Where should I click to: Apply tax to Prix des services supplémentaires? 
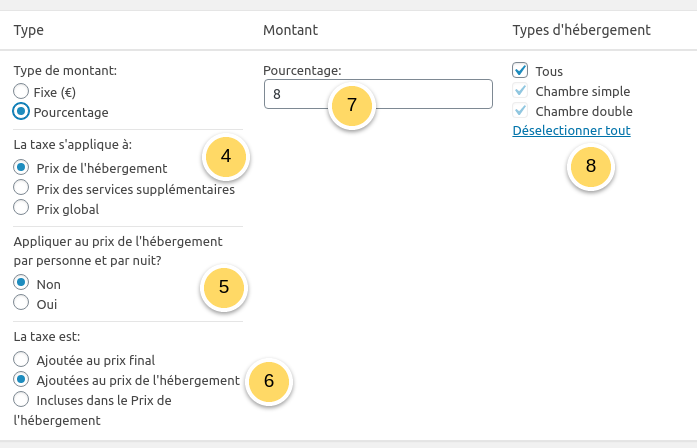click(x=21, y=188)
